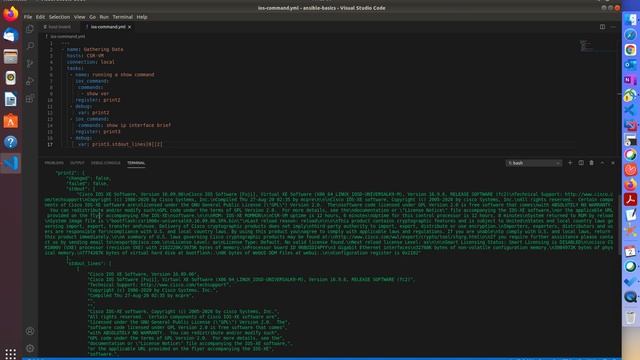
Task: Open Calendar in macOS dock
Action: tap(630, 251)
